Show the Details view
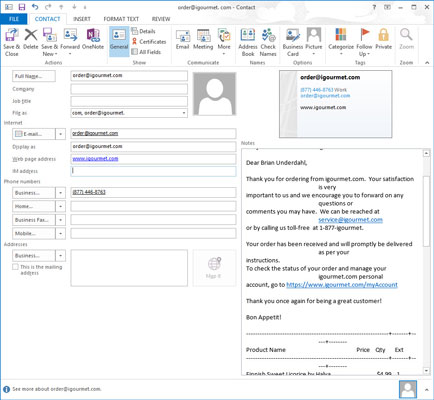The width and height of the screenshot is (434, 400). (x=143, y=31)
